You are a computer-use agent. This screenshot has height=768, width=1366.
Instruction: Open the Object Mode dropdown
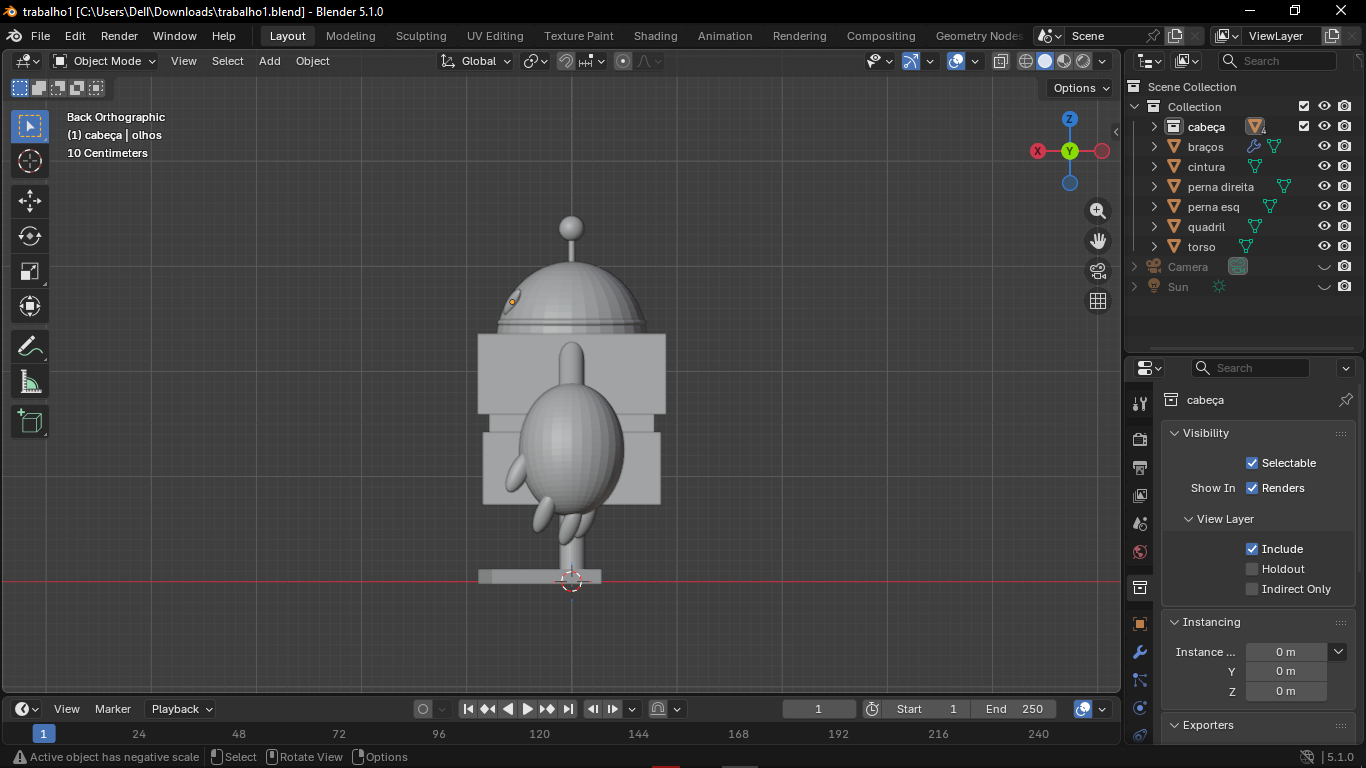coord(105,61)
